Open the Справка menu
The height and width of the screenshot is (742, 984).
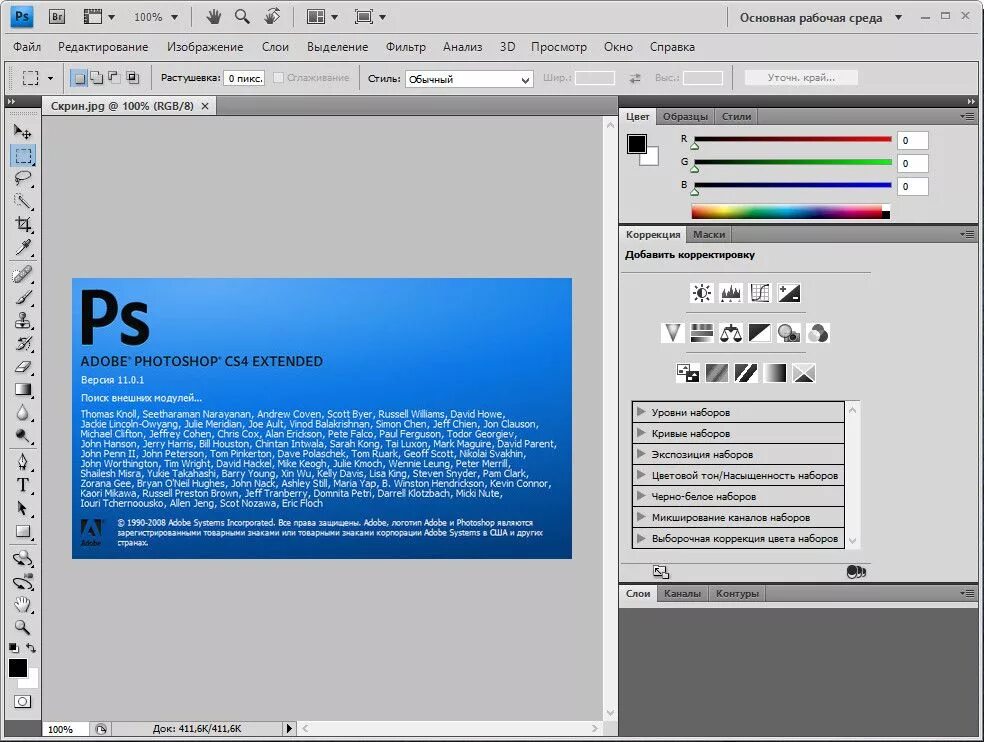point(672,47)
